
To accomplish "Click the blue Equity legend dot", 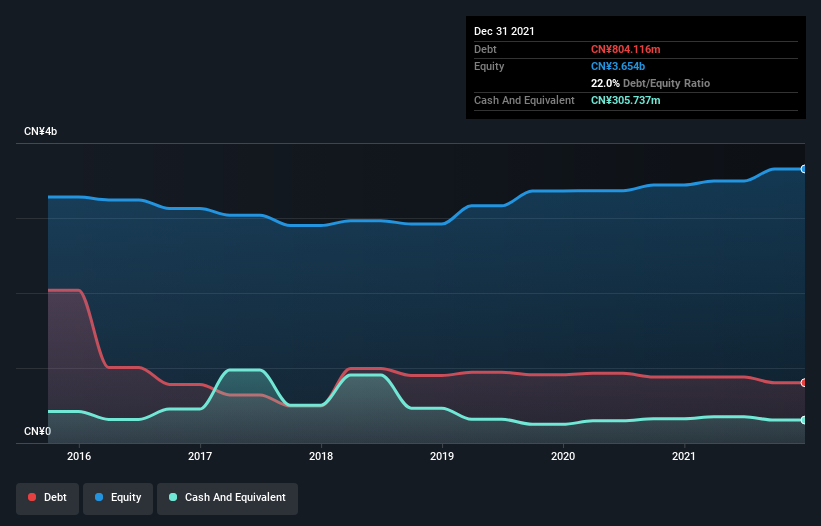I will click(x=99, y=497).
